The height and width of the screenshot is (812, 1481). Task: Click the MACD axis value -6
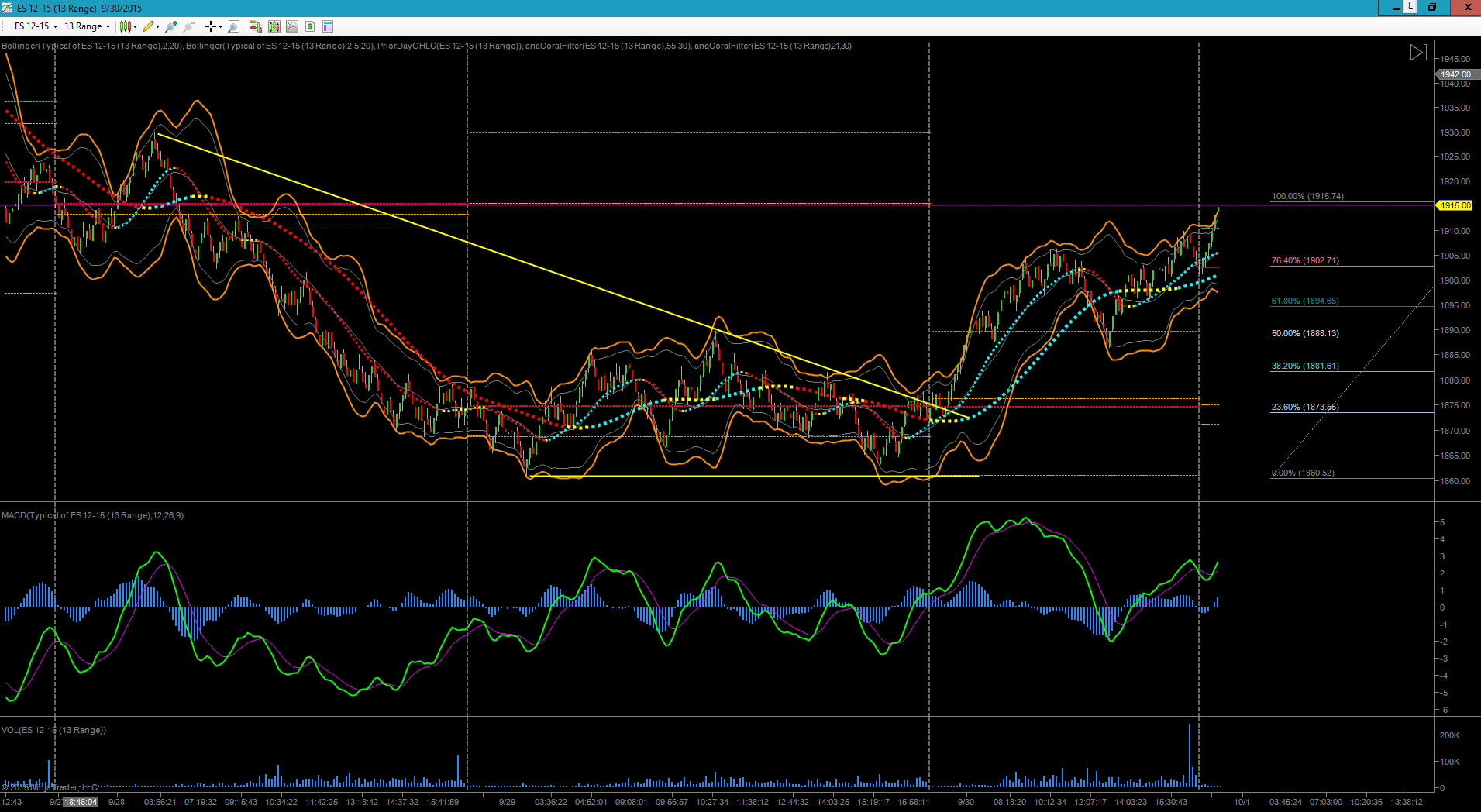tap(1443, 710)
